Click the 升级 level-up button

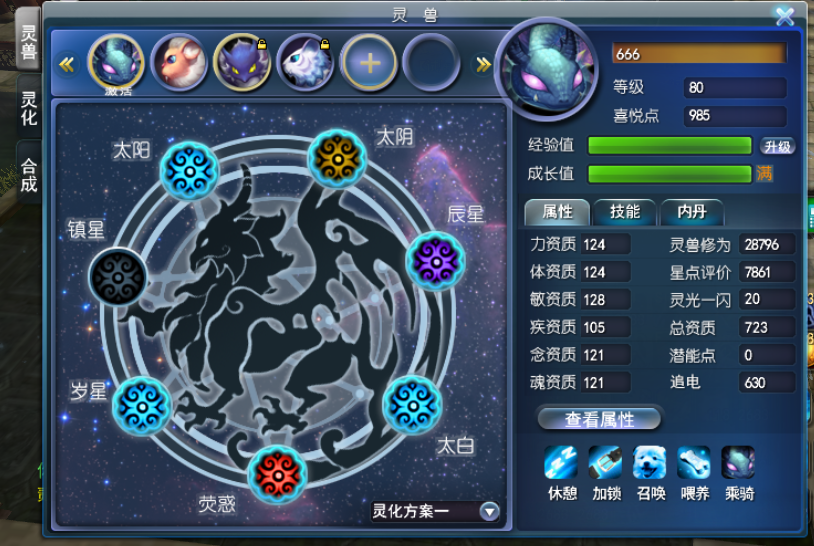coord(777,146)
